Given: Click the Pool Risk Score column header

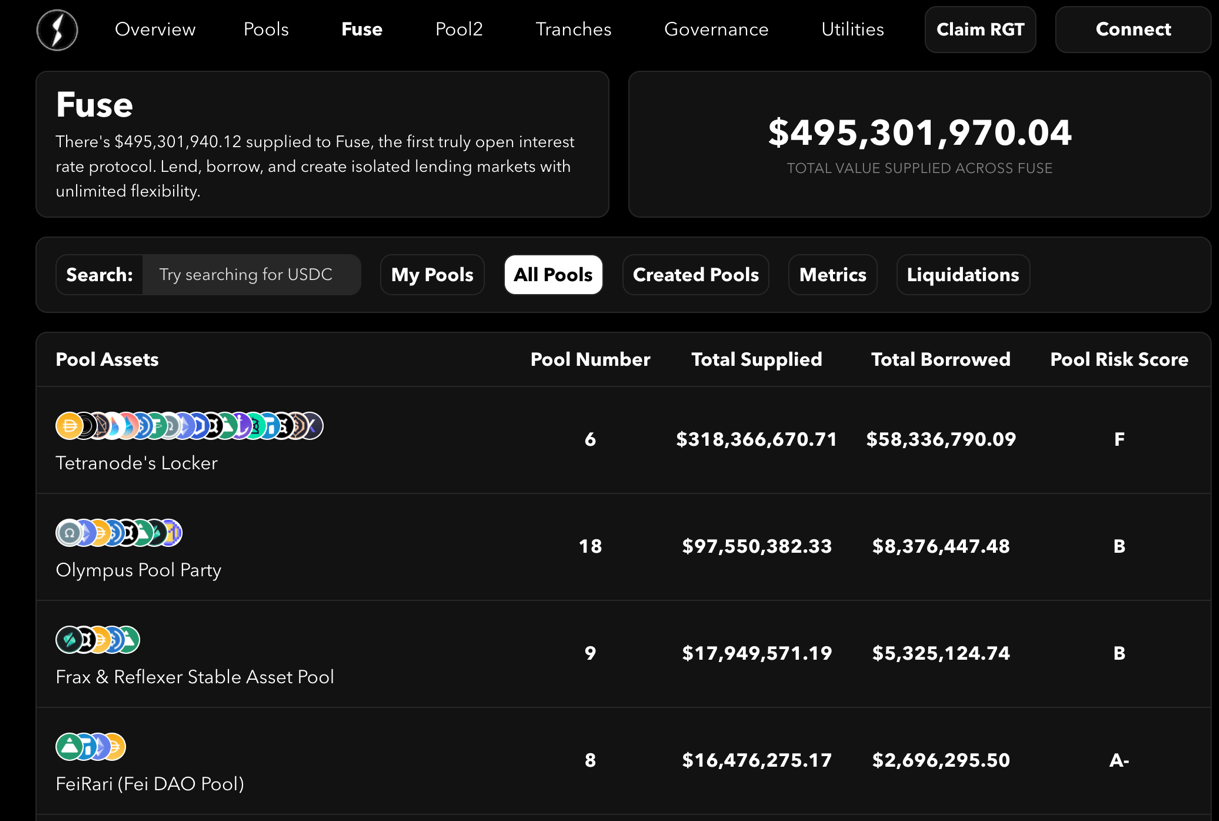Looking at the screenshot, I should click(x=1119, y=360).
